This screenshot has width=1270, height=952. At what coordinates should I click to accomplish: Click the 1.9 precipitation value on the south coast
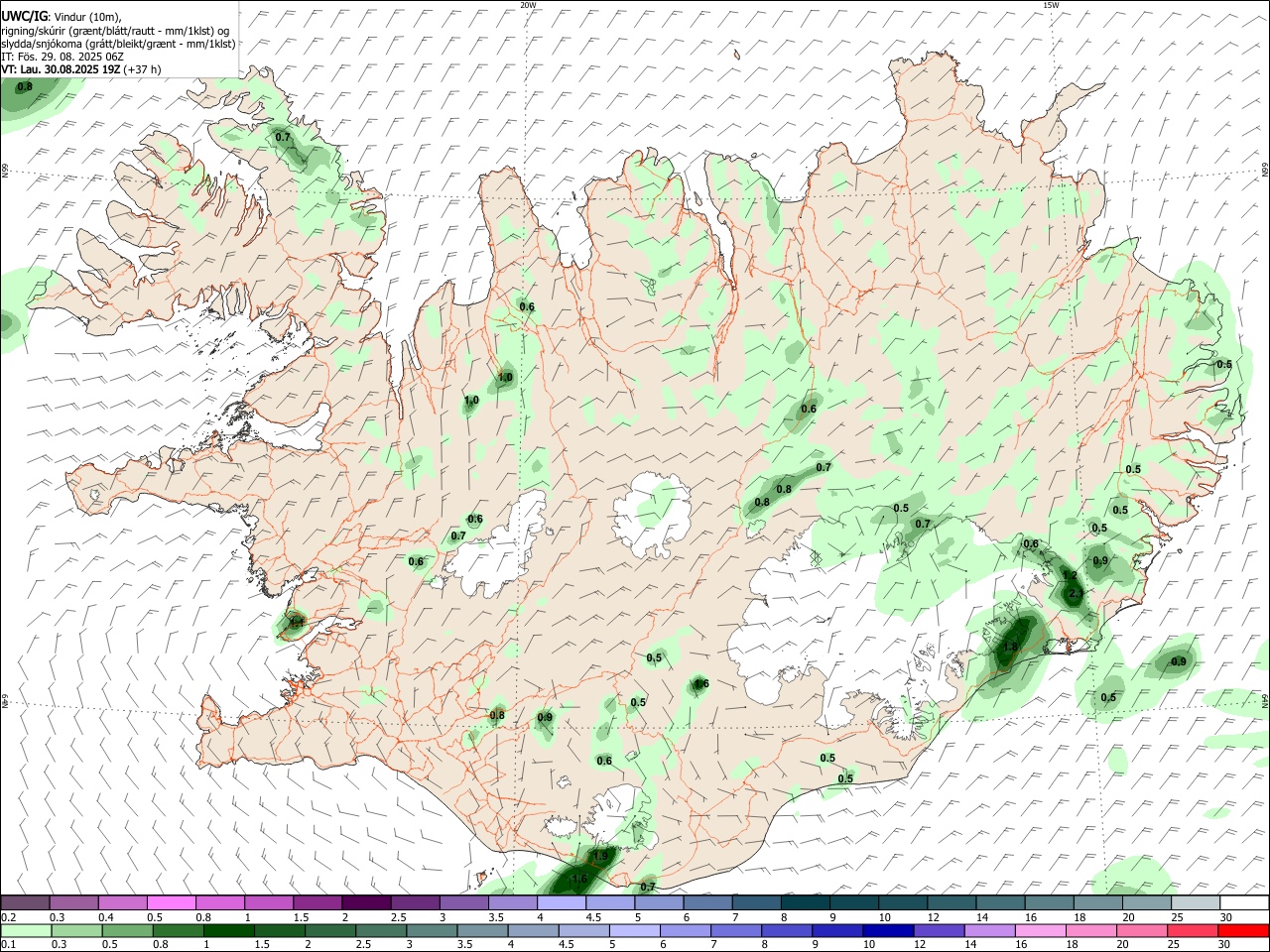pos(599,856)
